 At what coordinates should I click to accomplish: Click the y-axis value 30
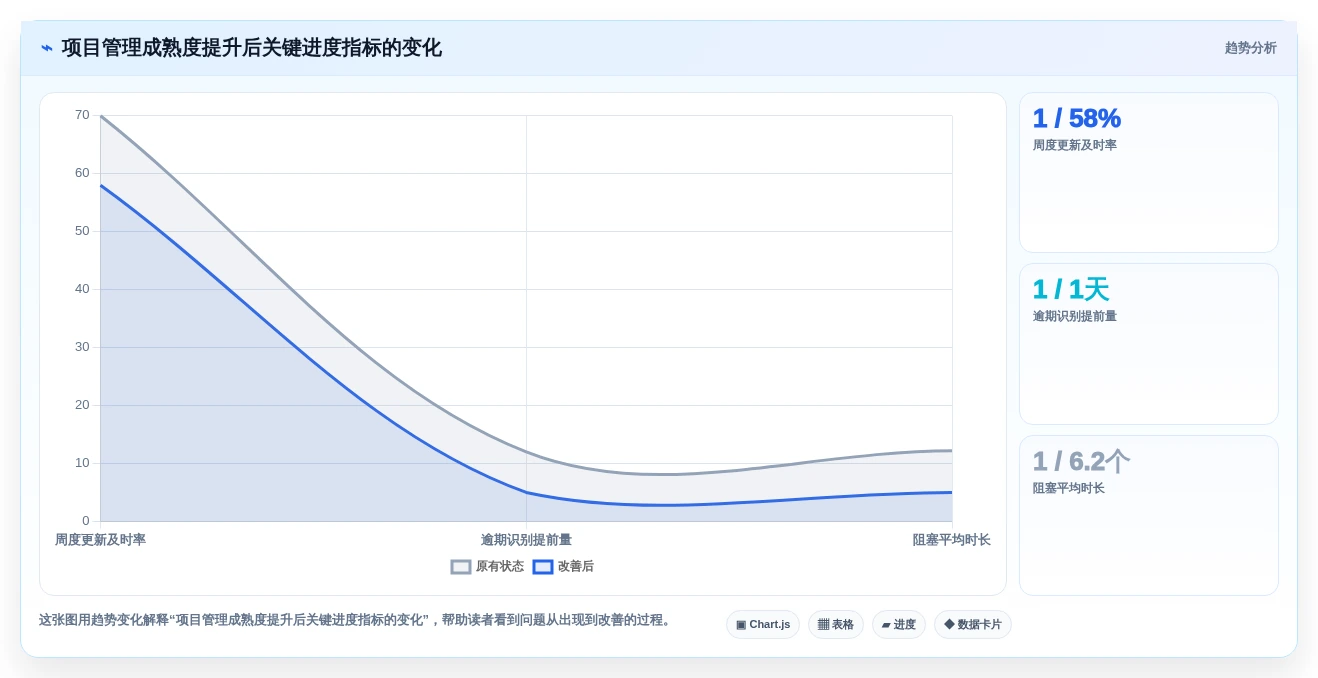82,347
